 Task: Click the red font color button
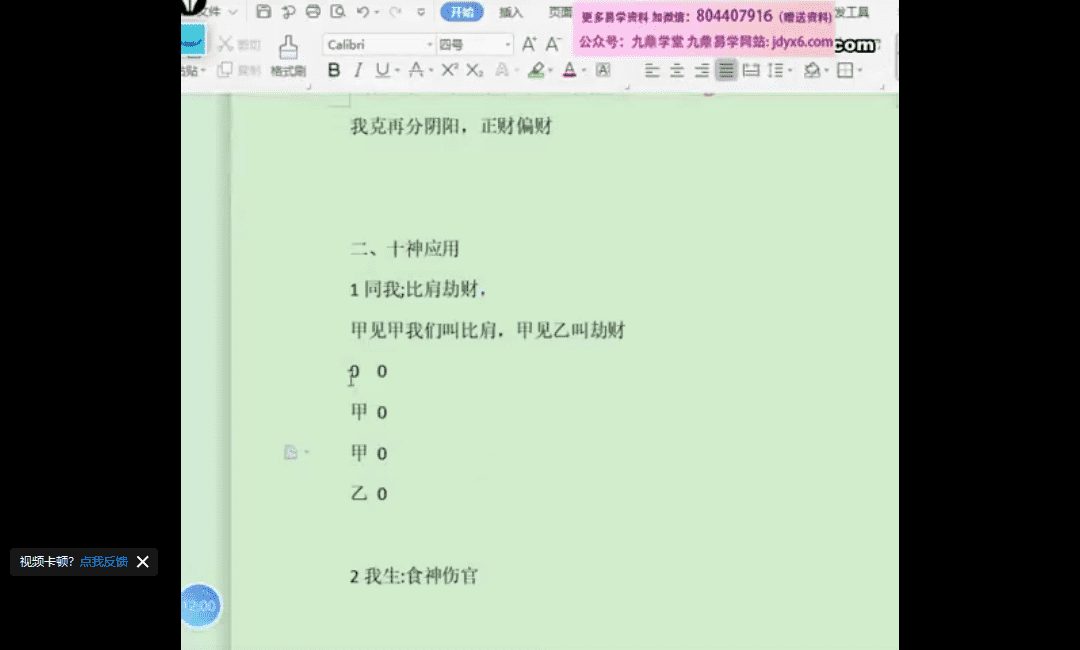coord(569,70)
